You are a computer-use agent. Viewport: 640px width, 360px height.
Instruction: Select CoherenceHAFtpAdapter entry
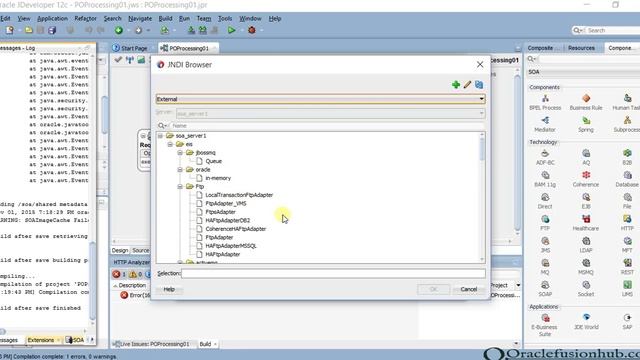pyautogui.click(x=236, y=229)
